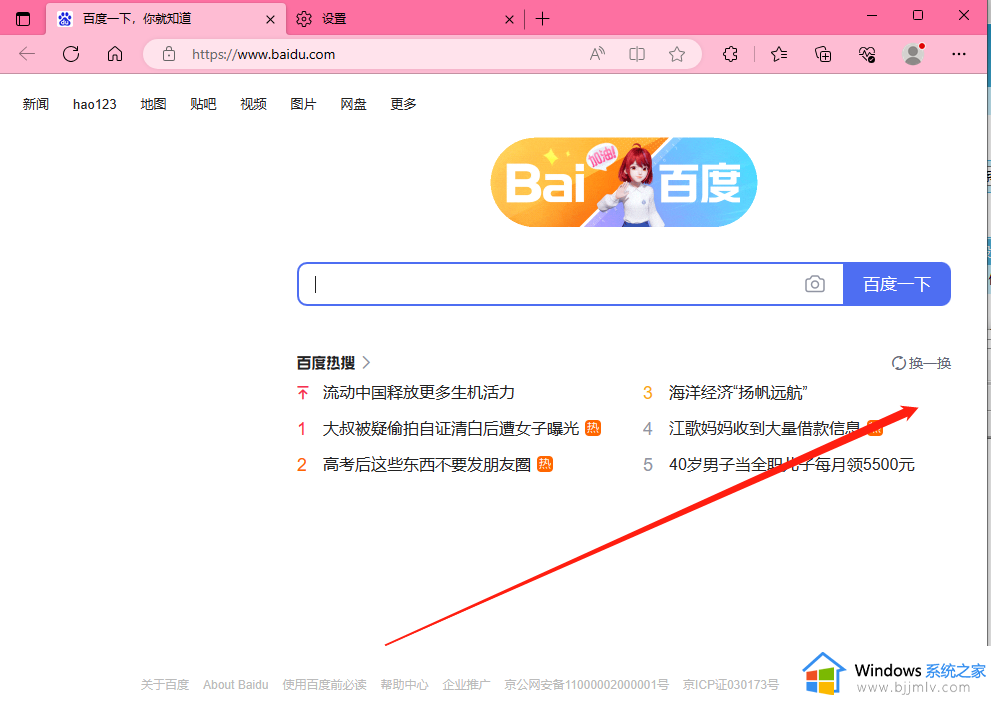Click the 百度一下 search button
Image resolution: width=991 pixels, height=701 pixels.
897,284
